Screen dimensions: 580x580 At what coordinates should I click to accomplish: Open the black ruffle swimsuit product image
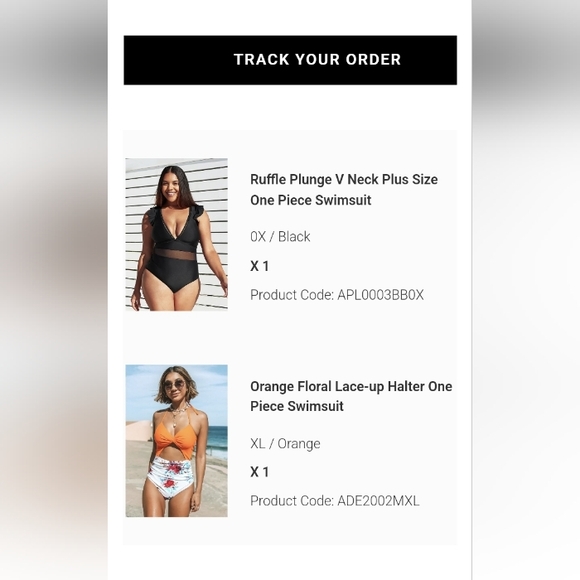[x=176, y=234]
